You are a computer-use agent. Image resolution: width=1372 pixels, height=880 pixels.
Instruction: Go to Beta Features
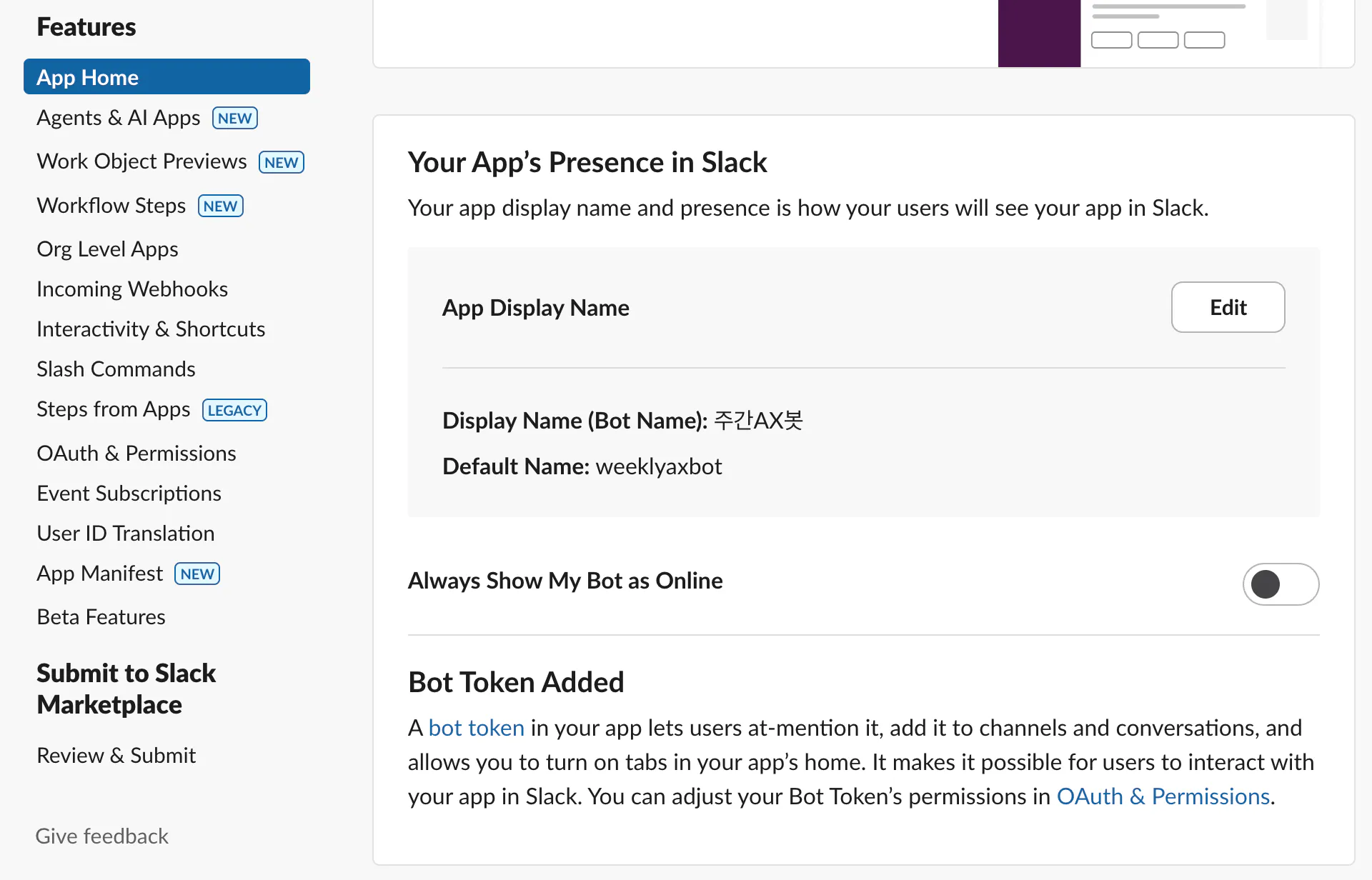click(101, 616)
